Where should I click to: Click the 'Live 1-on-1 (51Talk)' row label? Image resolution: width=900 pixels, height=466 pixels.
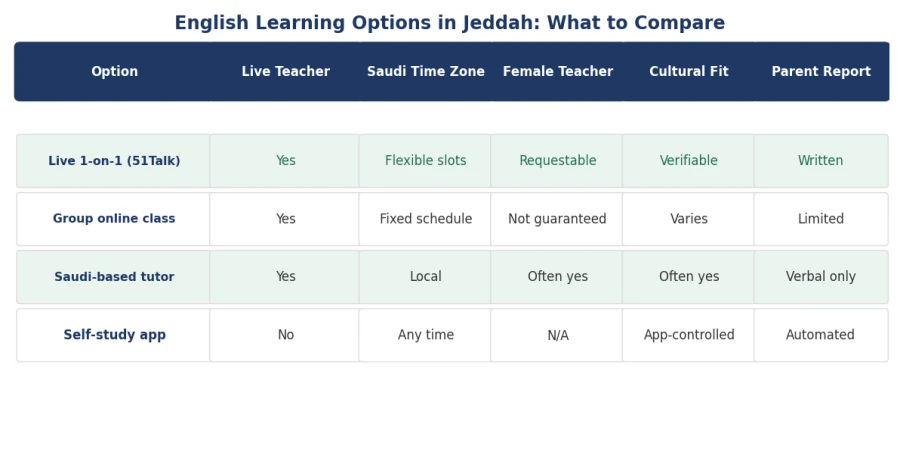point(114,161)
